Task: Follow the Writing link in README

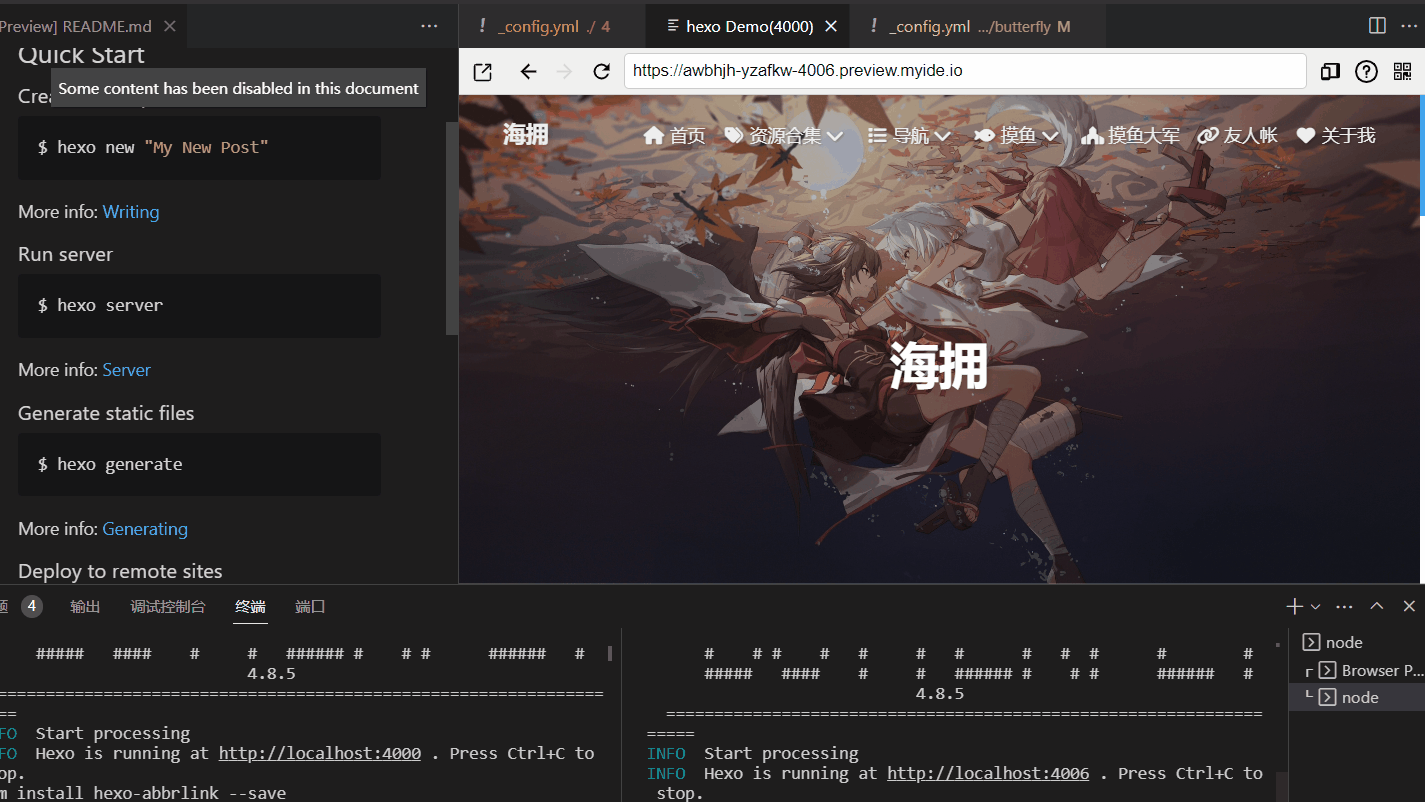Action: (131, 212)
